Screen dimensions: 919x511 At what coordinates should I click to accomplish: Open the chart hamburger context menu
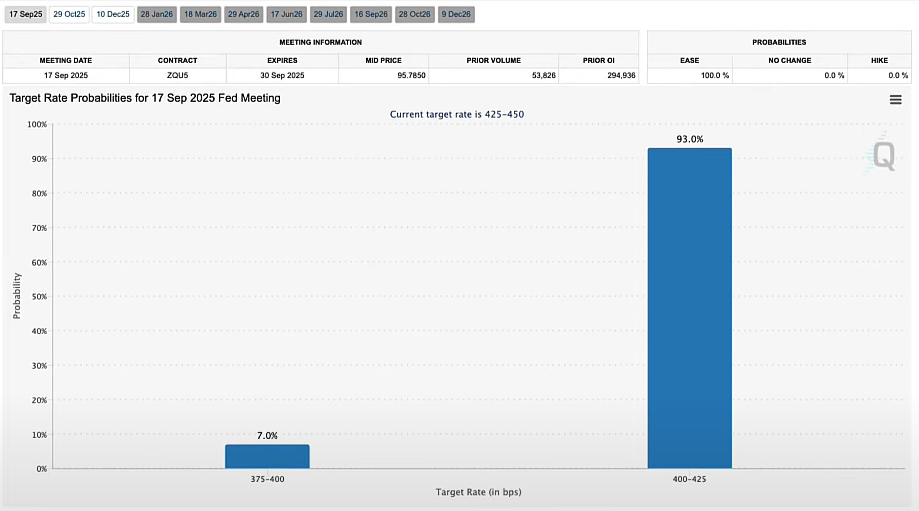click(895, 99)
